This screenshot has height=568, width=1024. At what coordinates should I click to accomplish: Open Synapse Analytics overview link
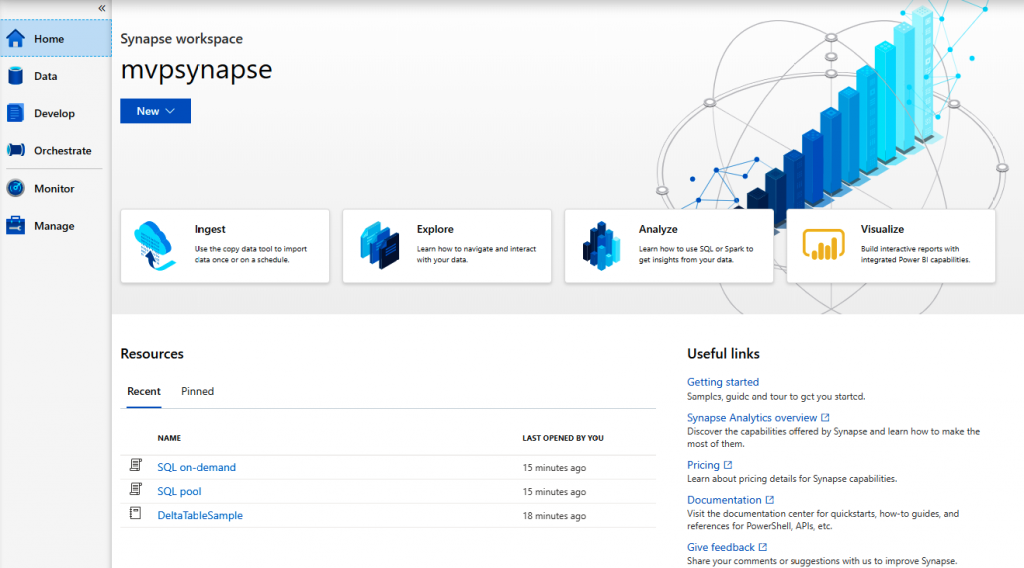(x=752, y=417)
